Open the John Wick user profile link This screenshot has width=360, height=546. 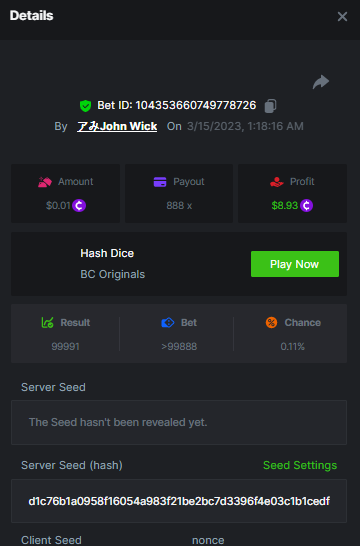point(117,126)
